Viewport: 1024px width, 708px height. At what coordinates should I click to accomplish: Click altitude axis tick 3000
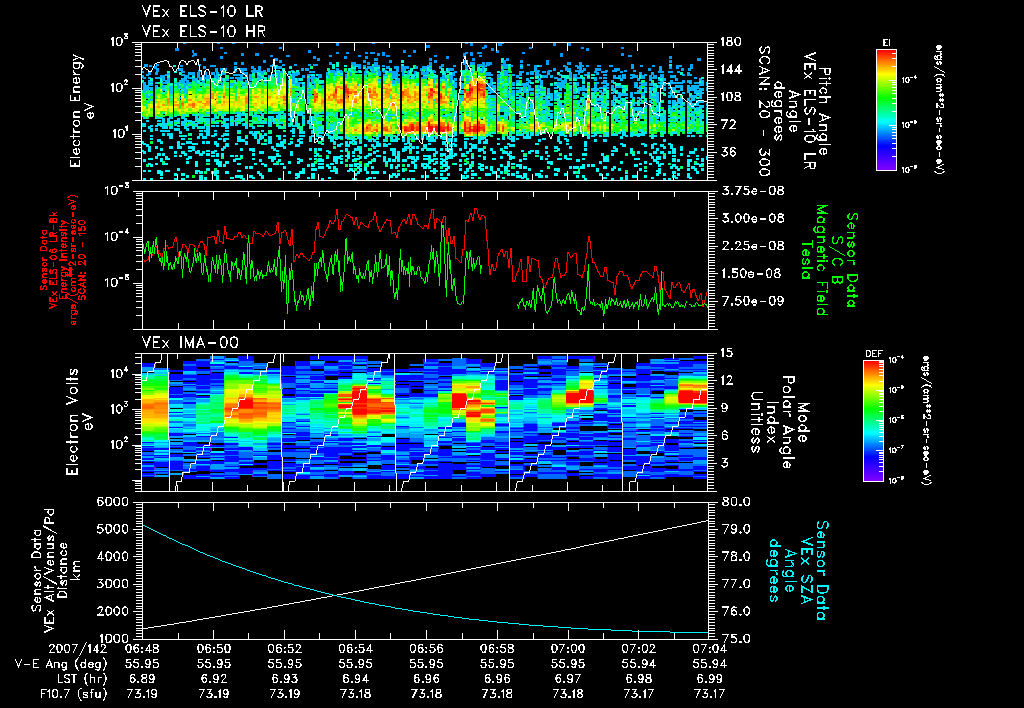pos(112,584)
